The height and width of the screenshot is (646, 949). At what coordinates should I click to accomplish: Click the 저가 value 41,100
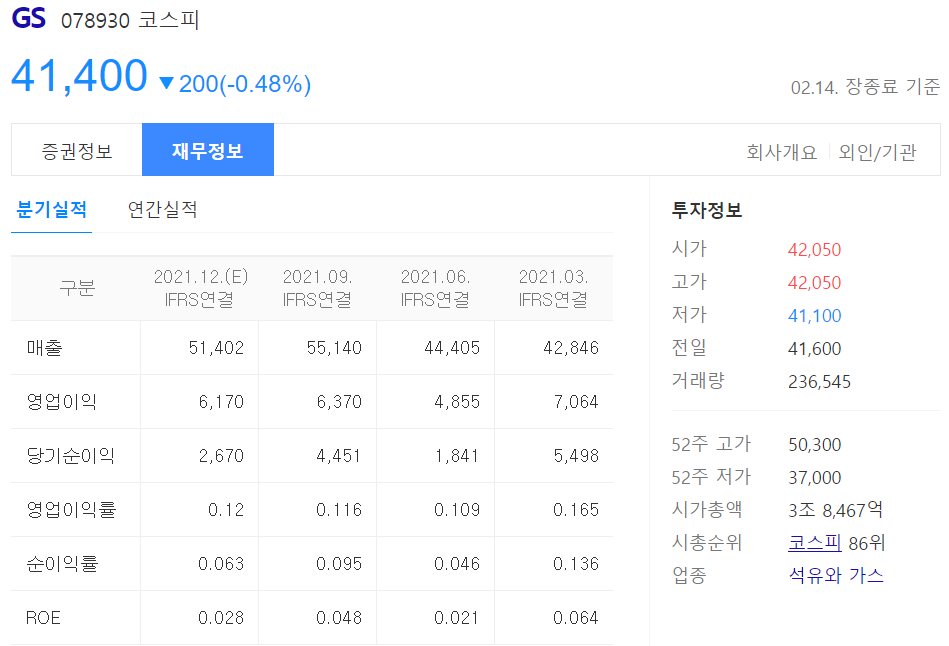pos(814,315)
